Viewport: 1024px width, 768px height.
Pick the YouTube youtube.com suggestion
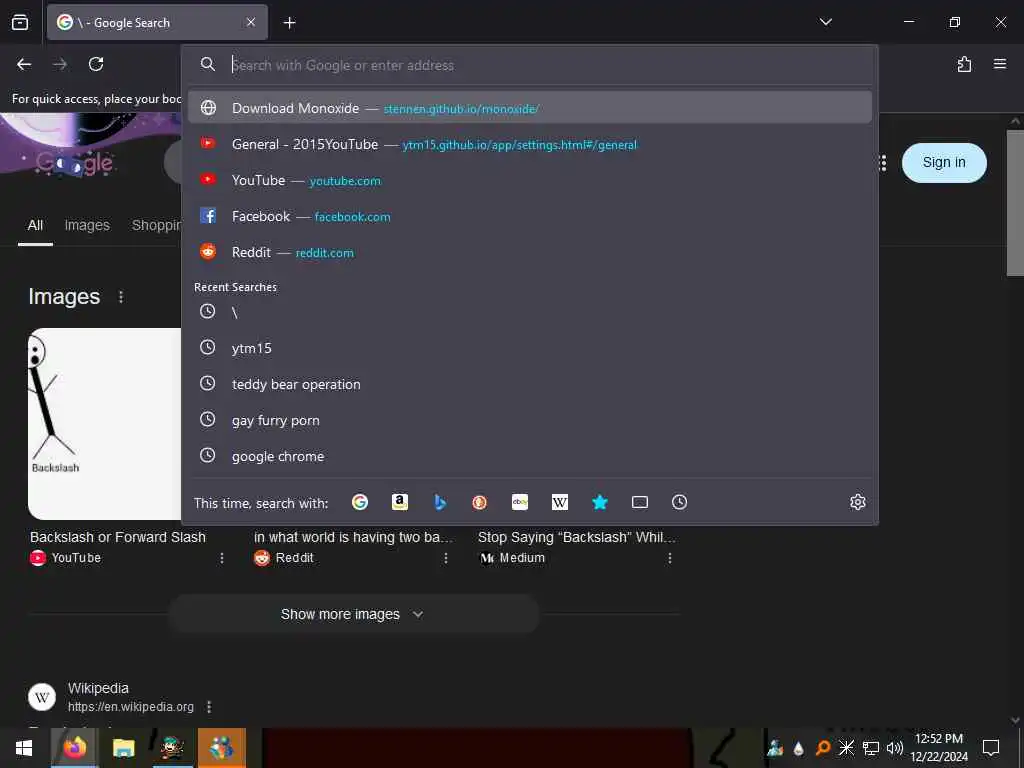[530, 180]
